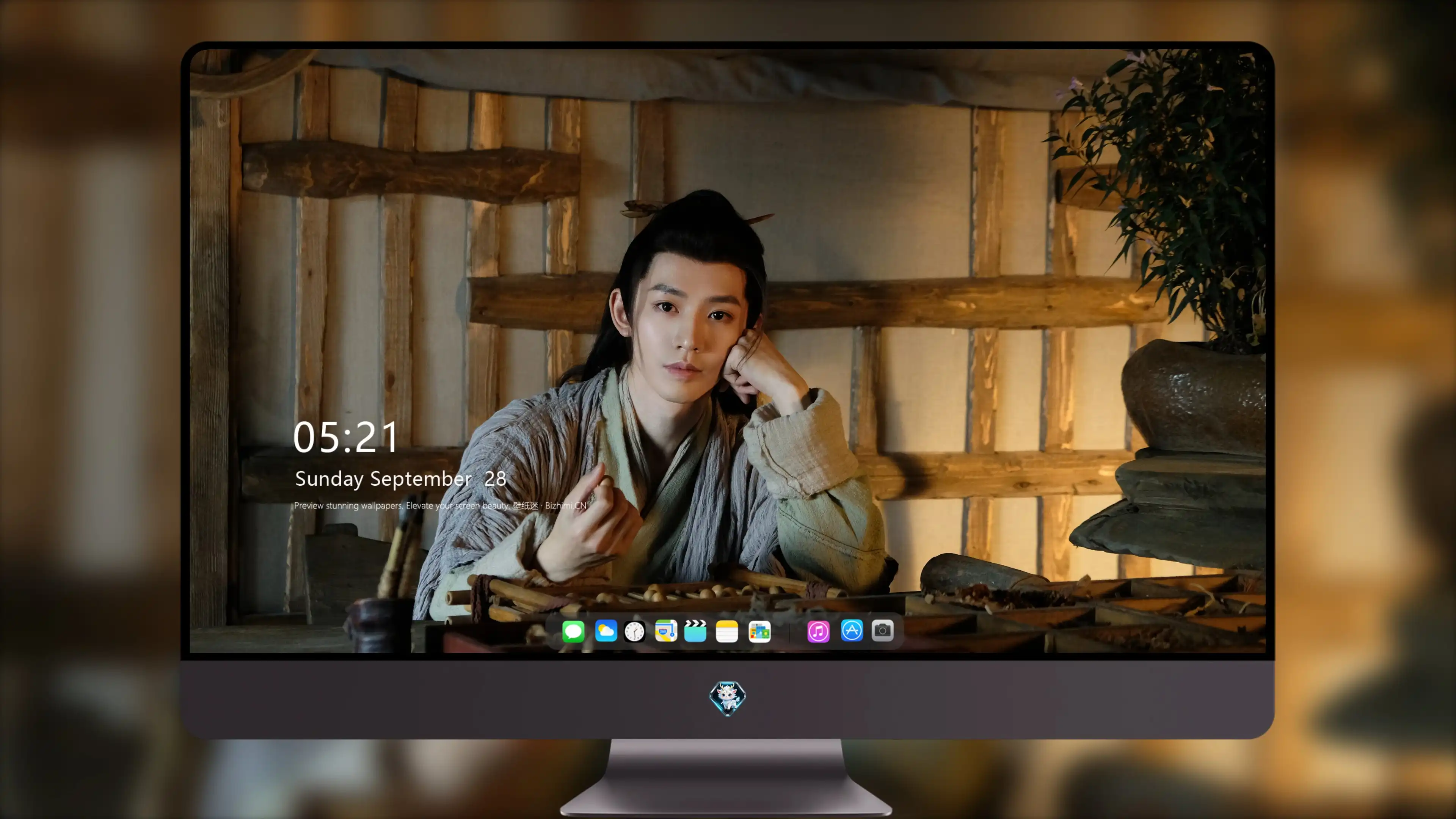Image resolution: width=1456 pixels, height=819 pixels.
Task: Click the dragon logo on monitor chin
Action: tap(728, 698)
